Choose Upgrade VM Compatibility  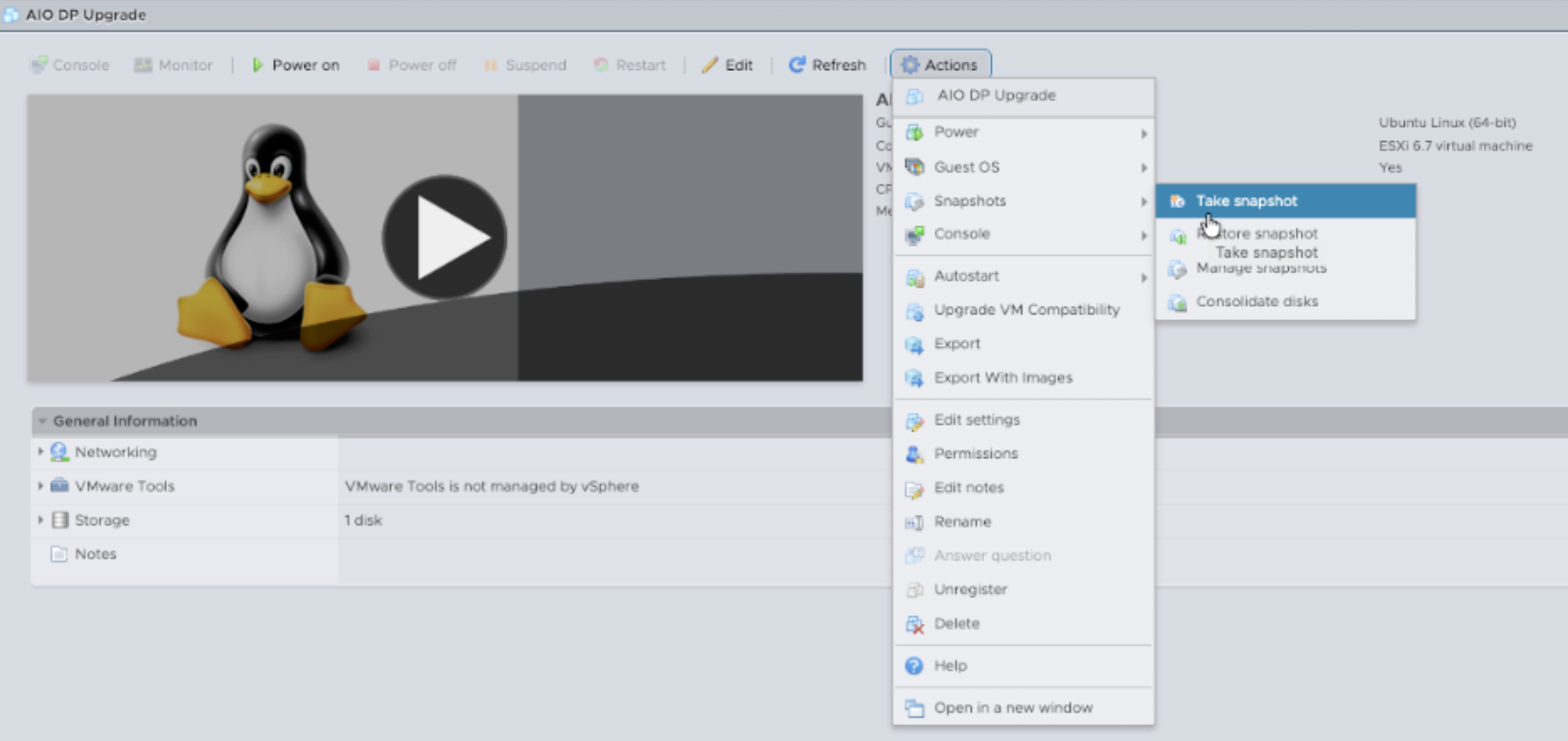(x=1024, y=310)
